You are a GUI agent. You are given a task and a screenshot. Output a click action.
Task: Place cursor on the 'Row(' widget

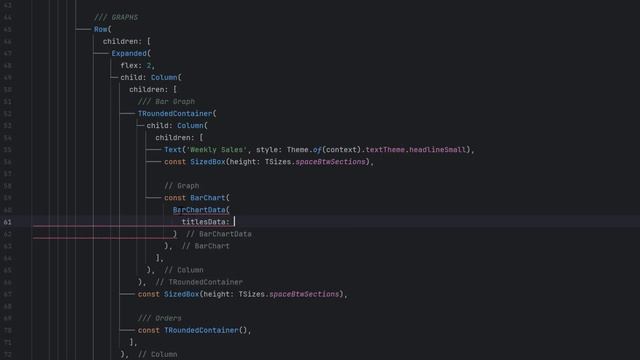102,29
